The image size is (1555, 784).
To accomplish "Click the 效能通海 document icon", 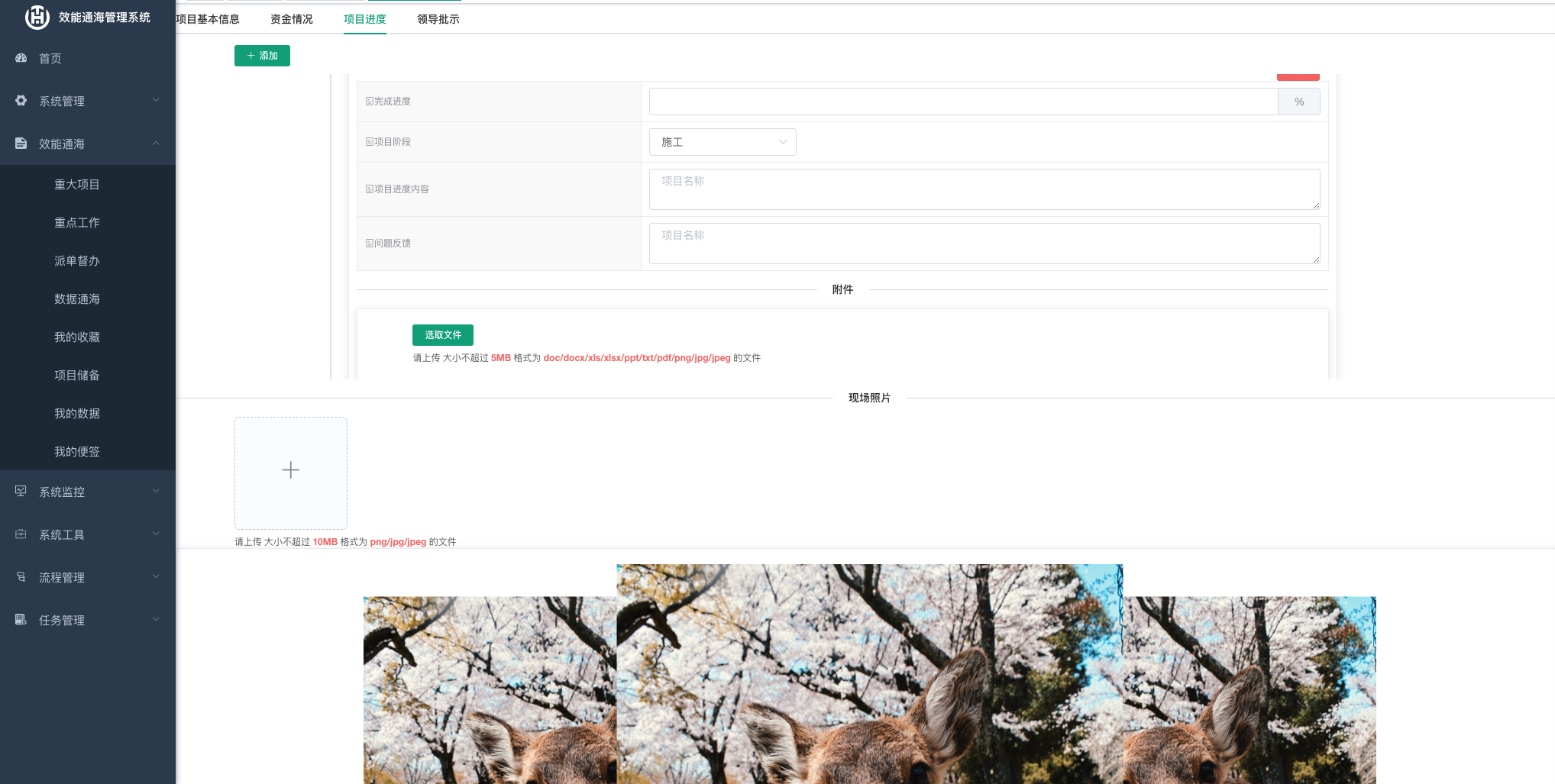I will pyautogui.click(x=21, y=144).
